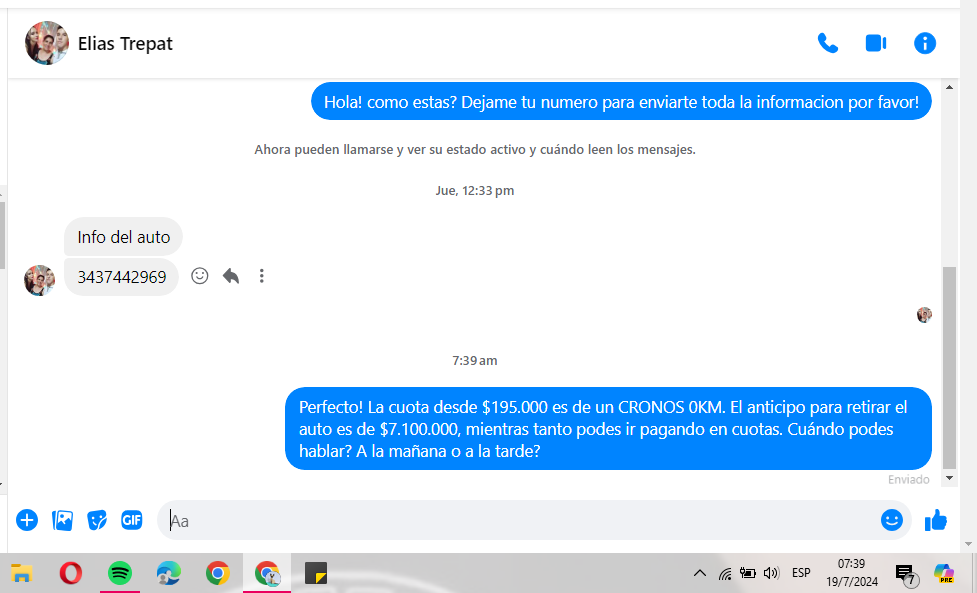Screen dimensions: 977x593
Task: Click the '7:39 am' timestamp
Action: coord(475,361)
